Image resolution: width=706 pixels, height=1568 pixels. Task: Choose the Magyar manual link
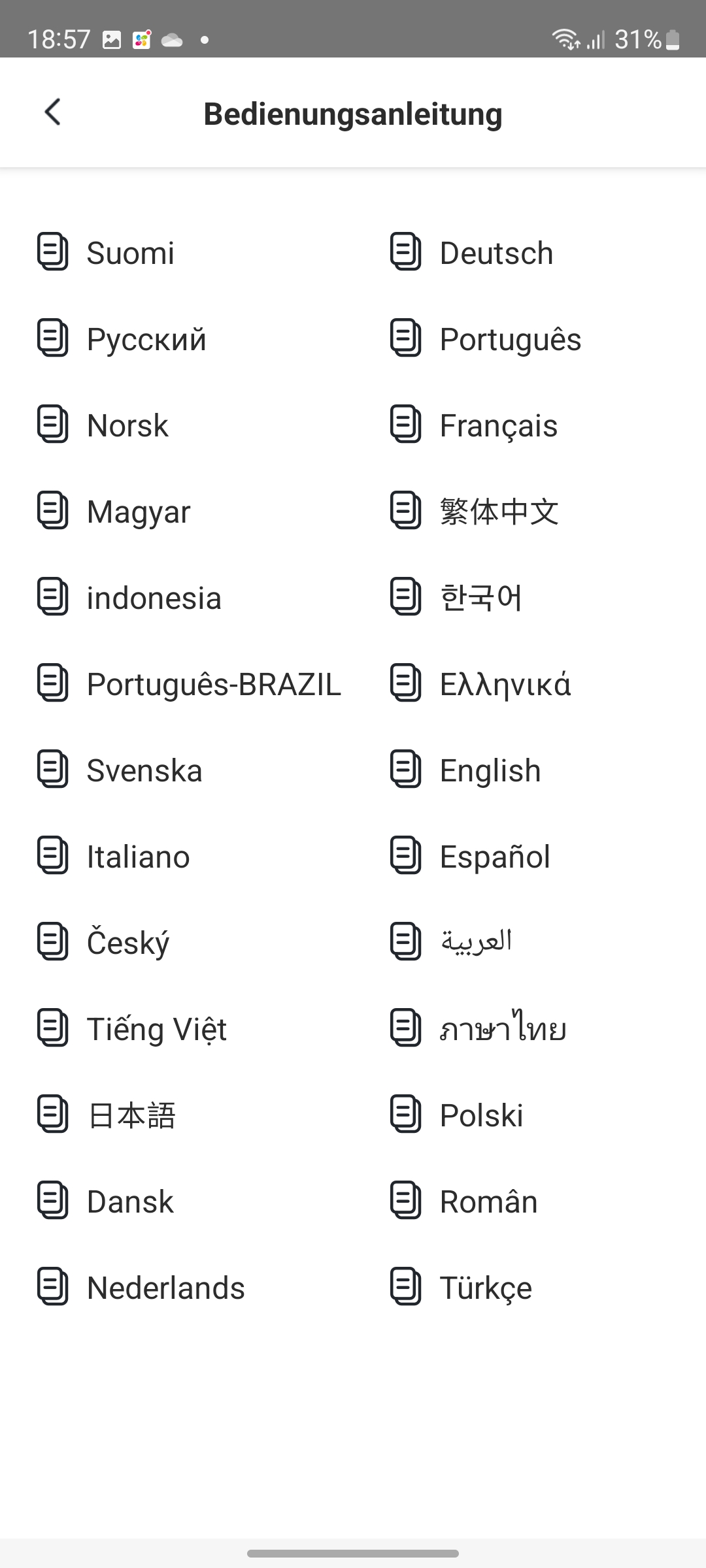click(139, 512)
